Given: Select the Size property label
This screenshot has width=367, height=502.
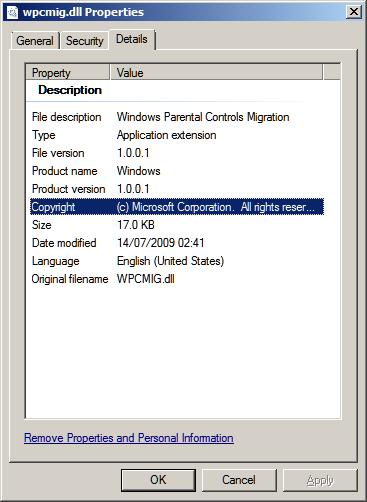Looking at the screenshot, I should [x=42, y=225].
